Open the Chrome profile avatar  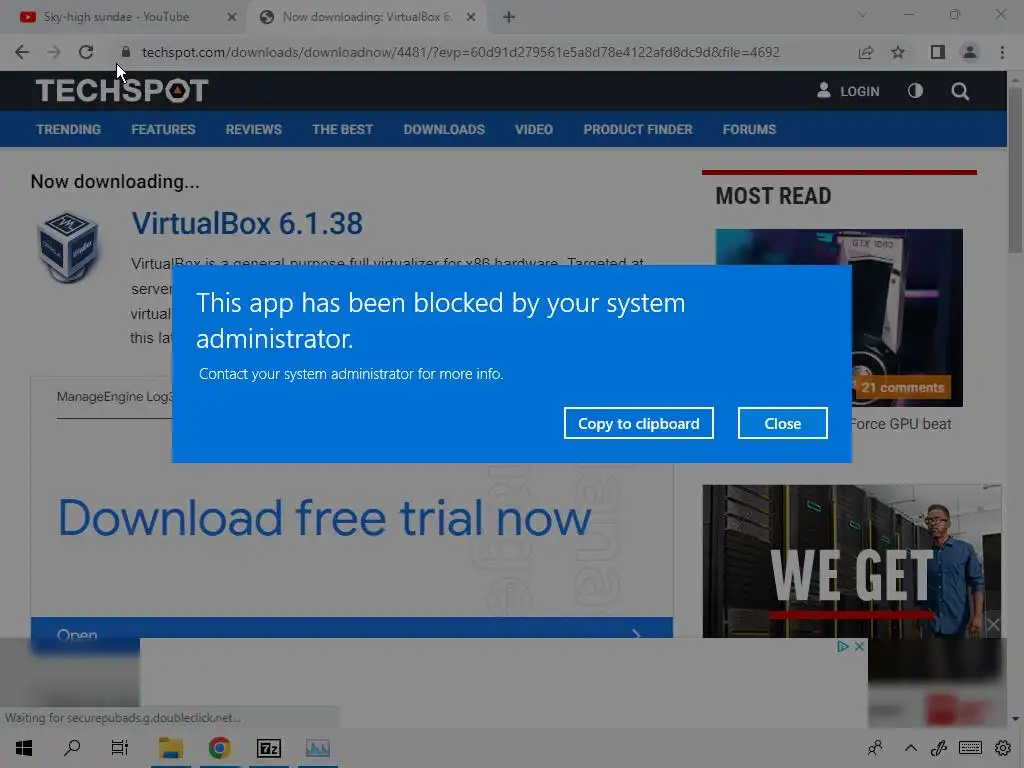point(970,52)
